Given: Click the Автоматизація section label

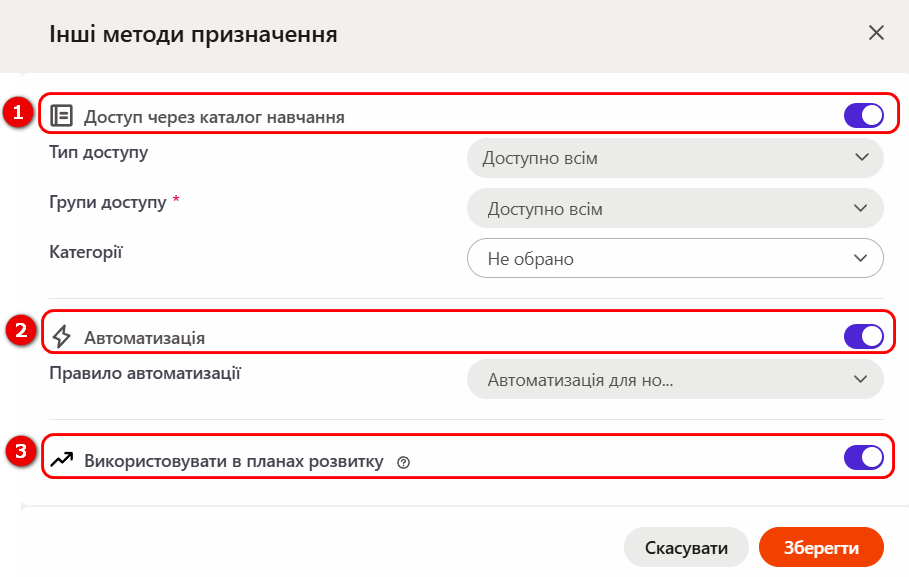Looking at the screenshot, I should point(144,338).
